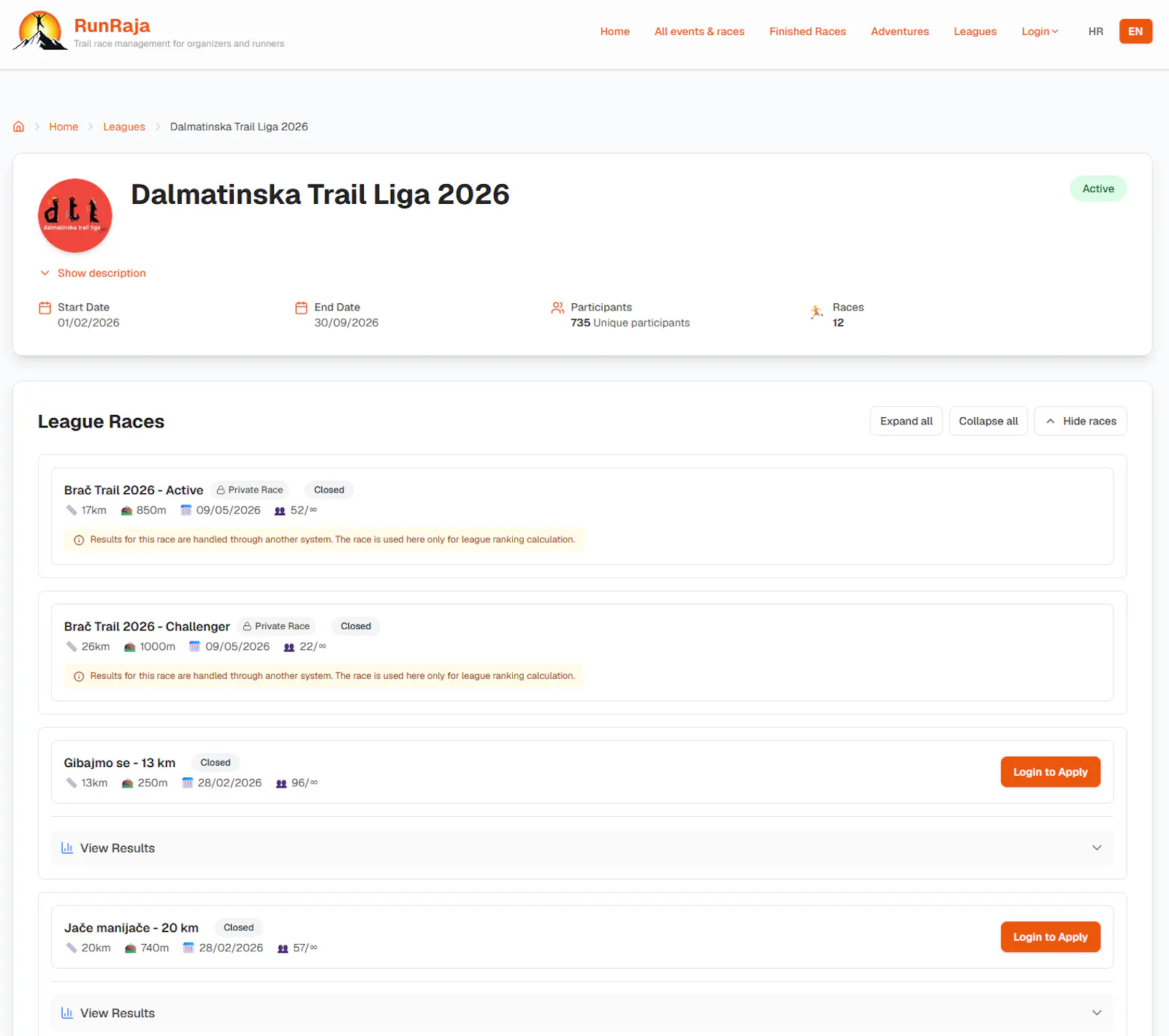Screen dimensions: 1169x1036
Task: Click 735 Unique participants text
Action: pyautogui.click(x=630, y=323)
